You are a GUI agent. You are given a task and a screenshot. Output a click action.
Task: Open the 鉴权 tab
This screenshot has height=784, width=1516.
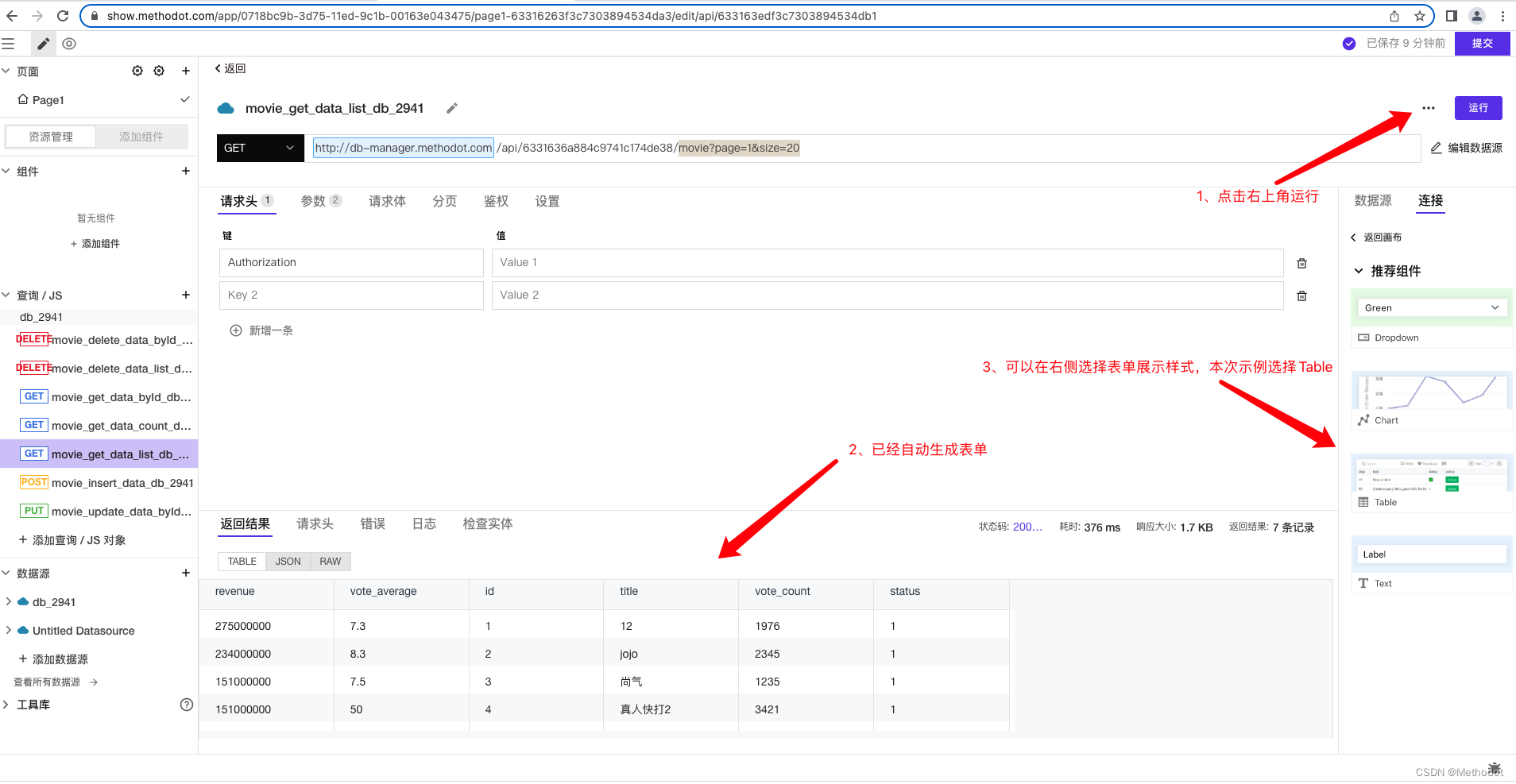click(496, 201)
